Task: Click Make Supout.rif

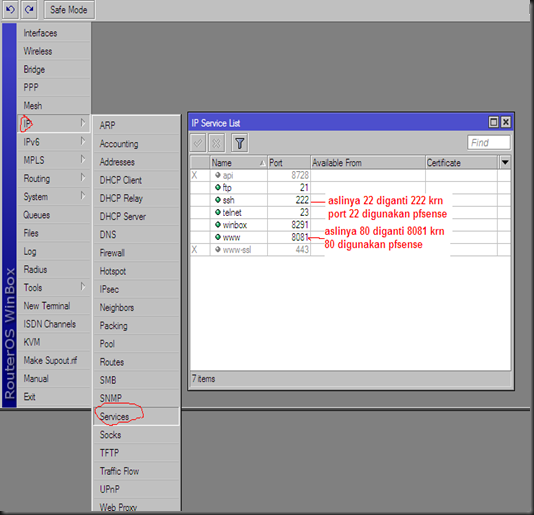Action: 54,361
